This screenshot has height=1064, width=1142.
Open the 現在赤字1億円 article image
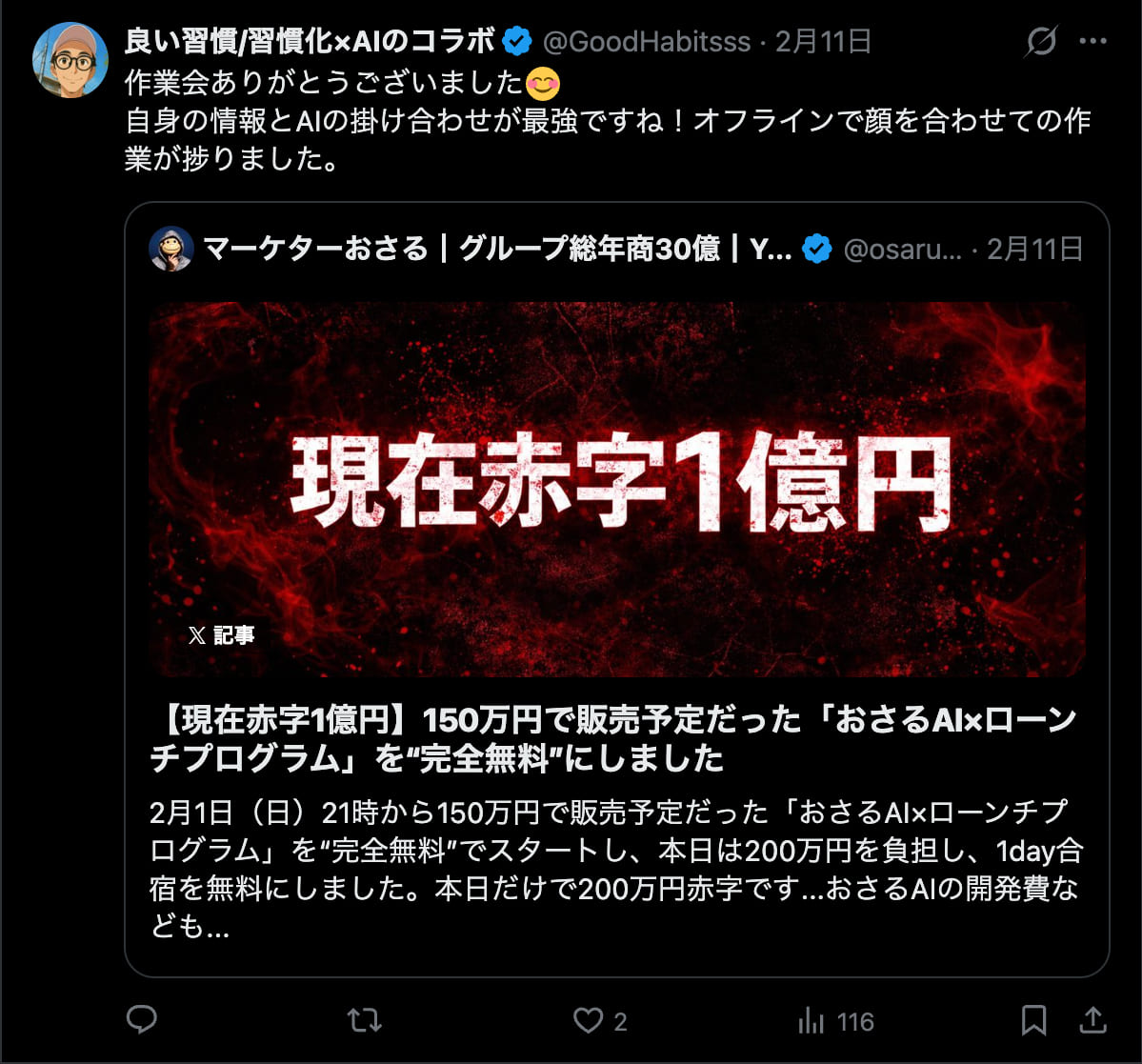pos(617,489)
